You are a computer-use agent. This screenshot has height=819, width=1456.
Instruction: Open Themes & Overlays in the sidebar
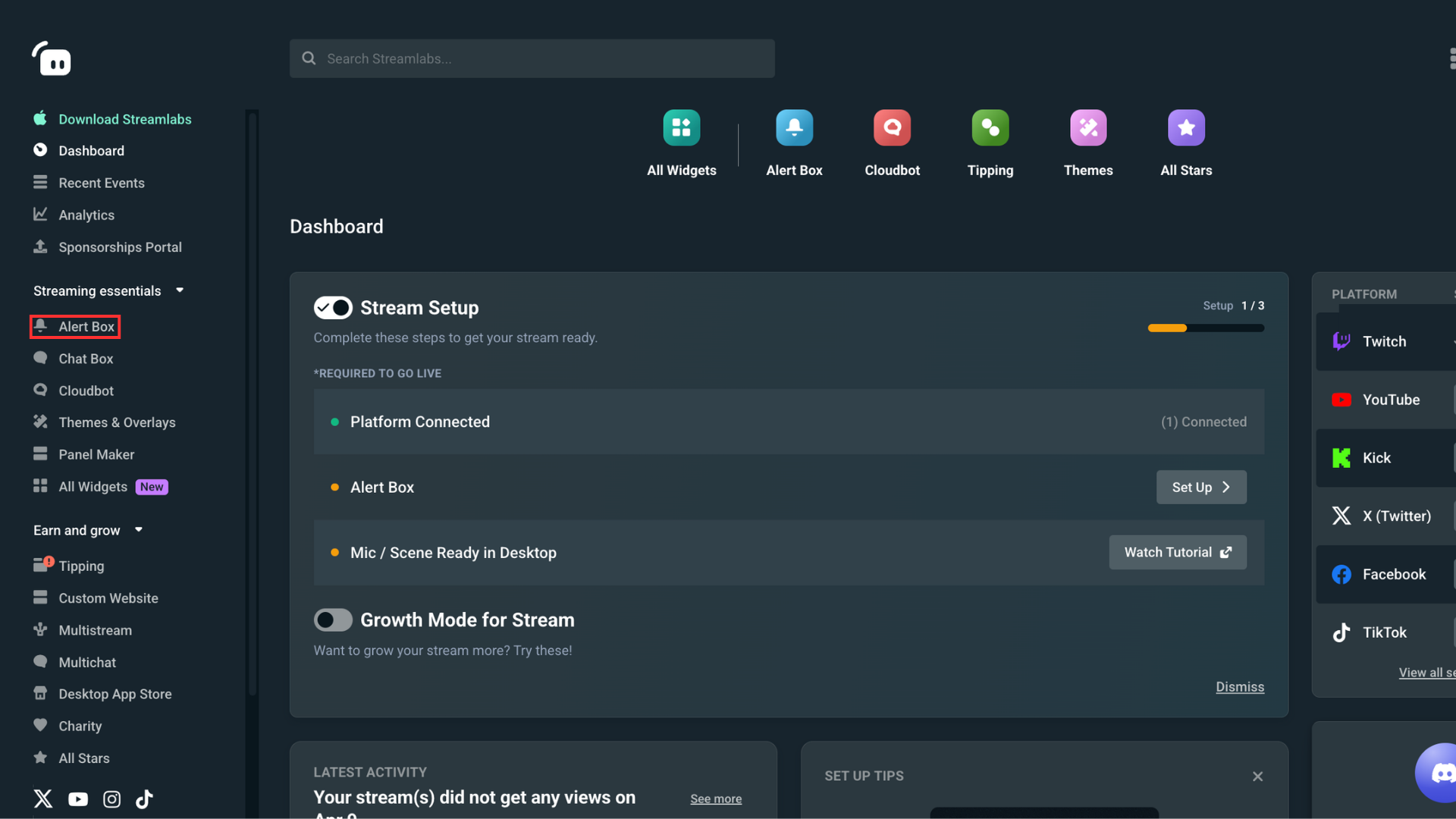(x=104, y=422)
